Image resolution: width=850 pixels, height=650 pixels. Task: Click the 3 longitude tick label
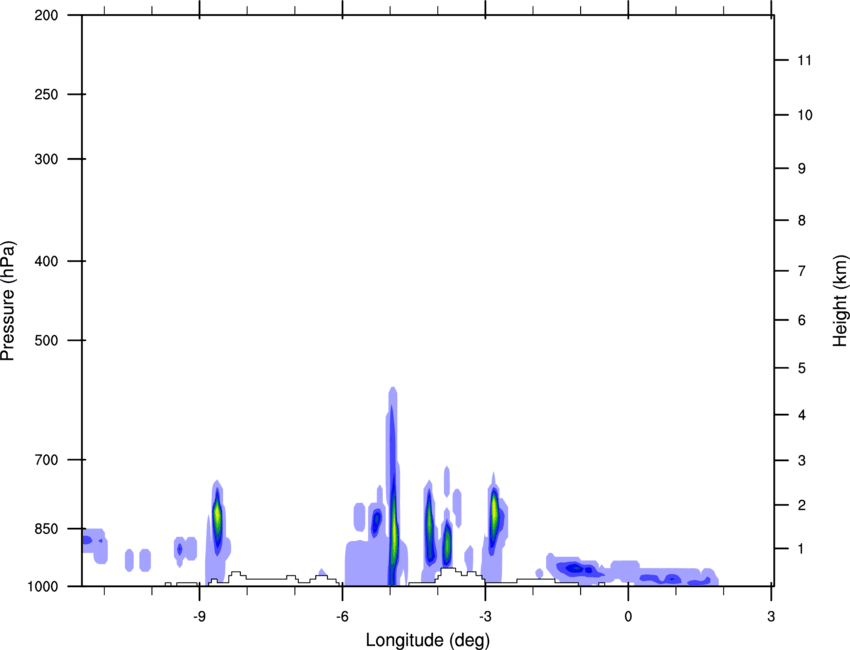(771, 616)
